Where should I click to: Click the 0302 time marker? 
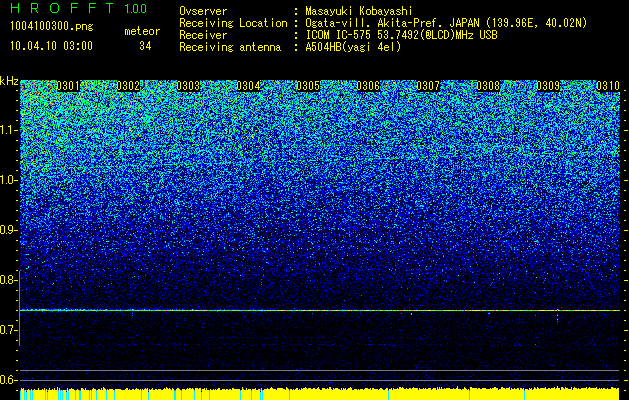[128, 86]
